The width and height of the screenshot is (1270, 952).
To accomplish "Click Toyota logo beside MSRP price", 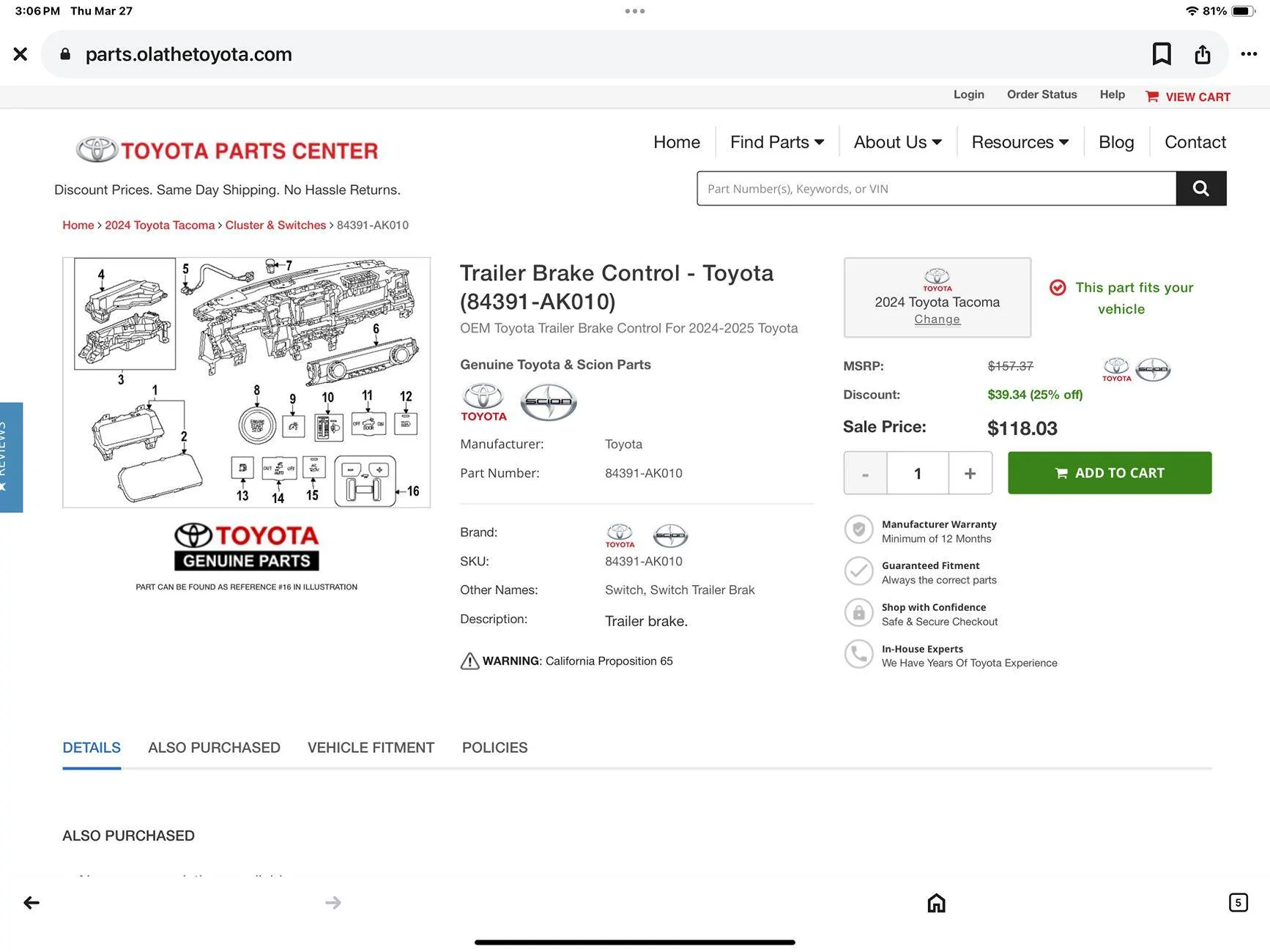I will tap(1116, 369).
